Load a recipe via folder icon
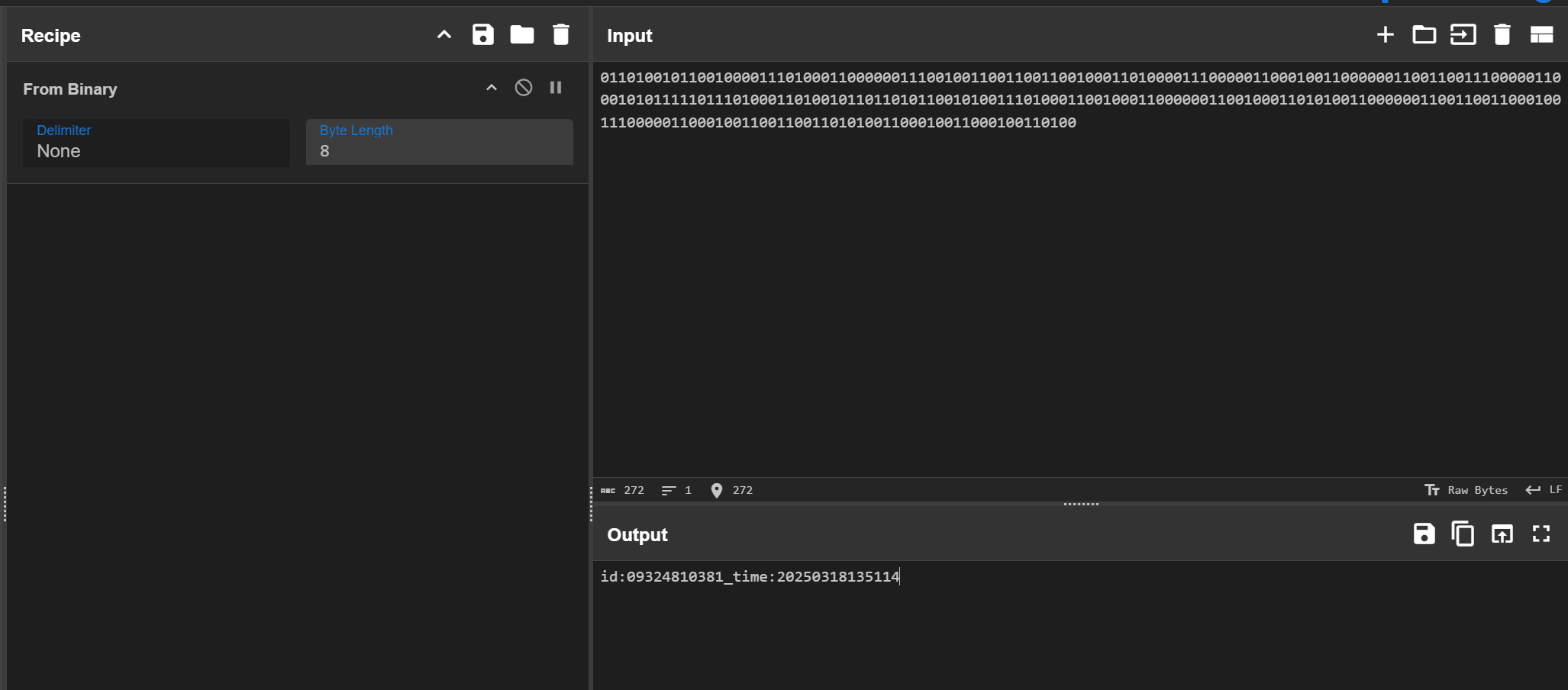 522,34
